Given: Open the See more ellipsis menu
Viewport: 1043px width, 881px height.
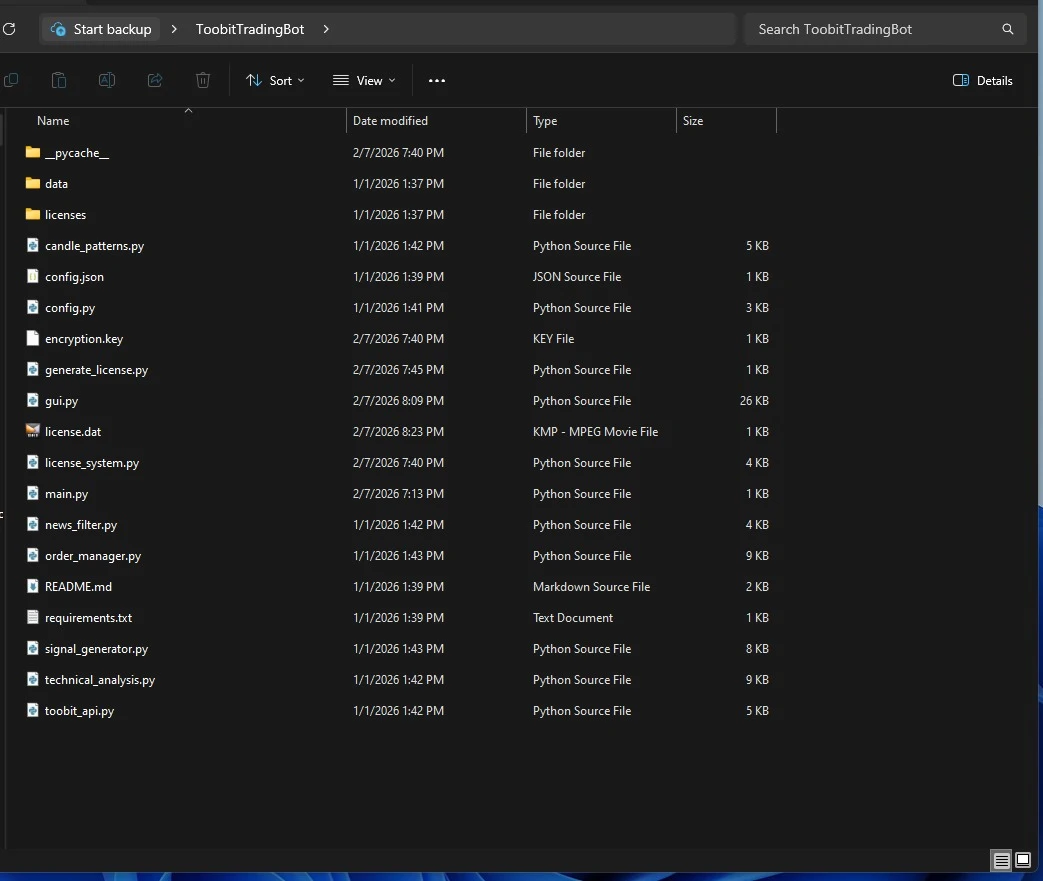Looking at the screenshot, I should tap(437, 81).
